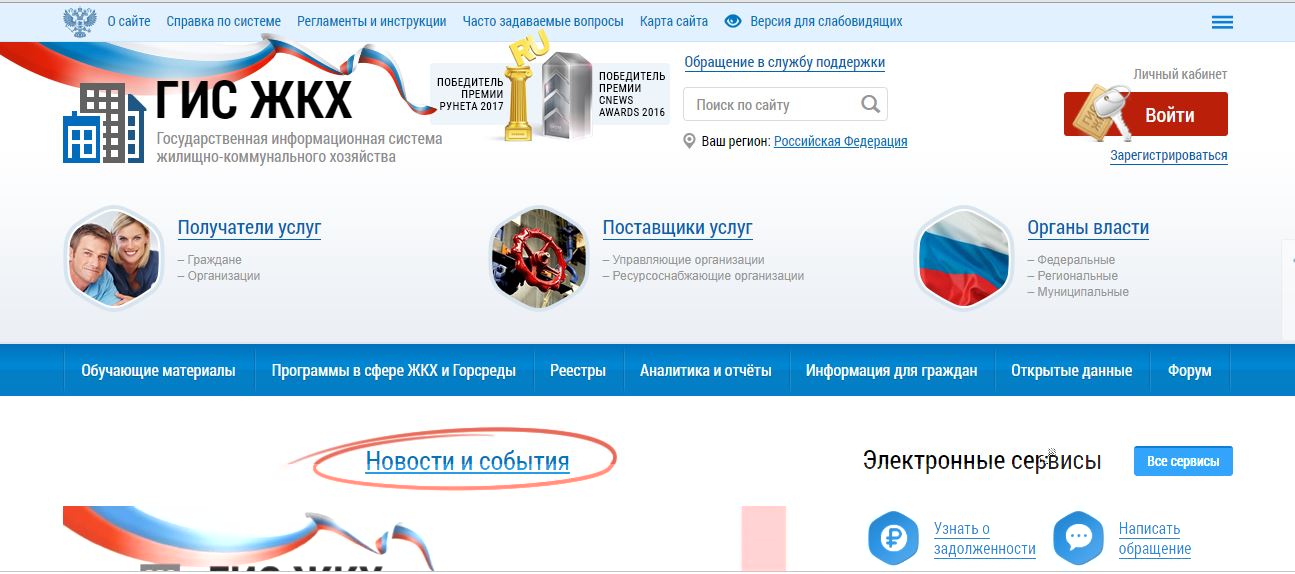Open Открытые данные menu
Screen dimensions: 1295x574
[x=1072, y=370]
